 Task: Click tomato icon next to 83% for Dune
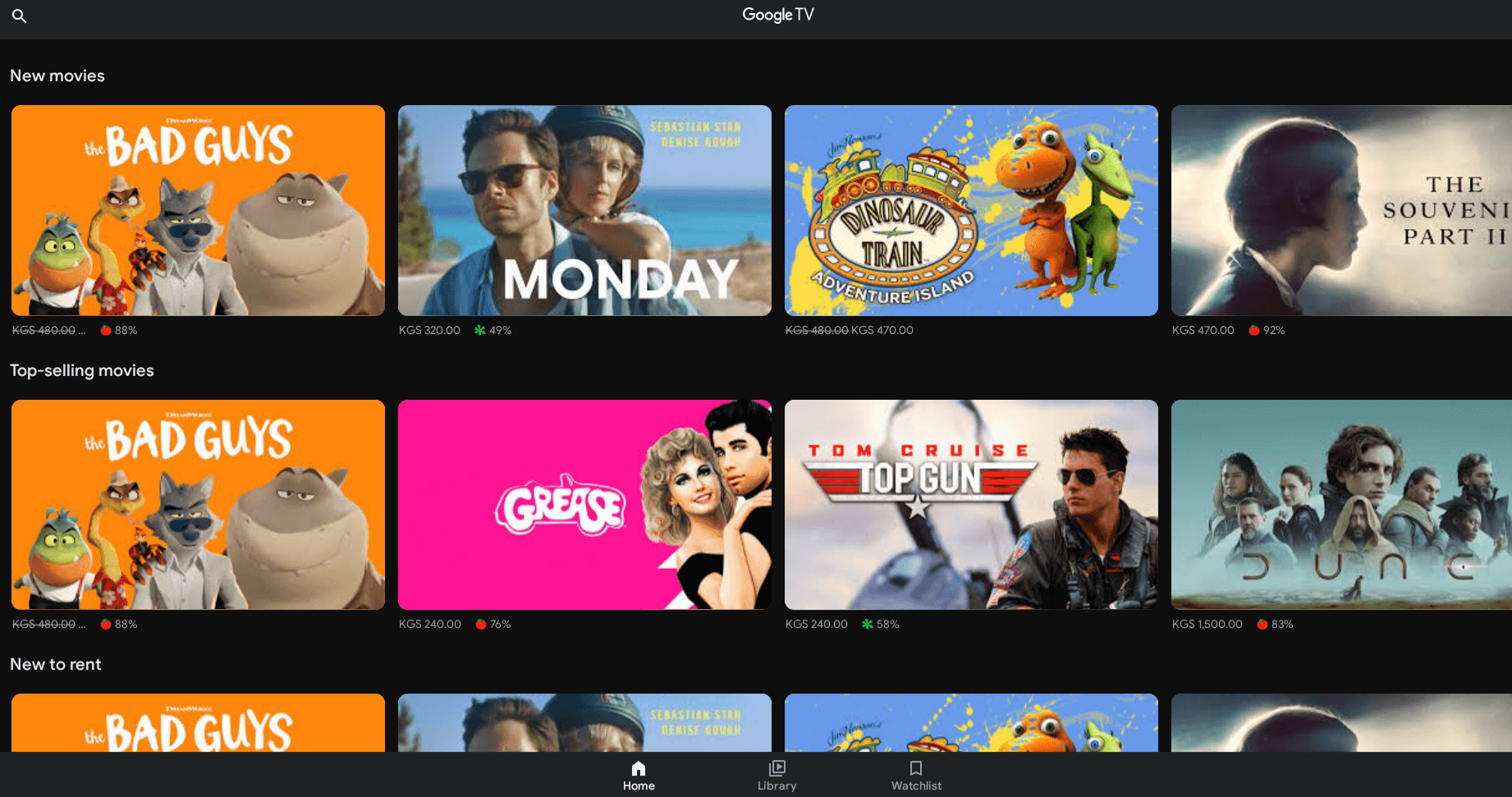tap(1262, 624)
